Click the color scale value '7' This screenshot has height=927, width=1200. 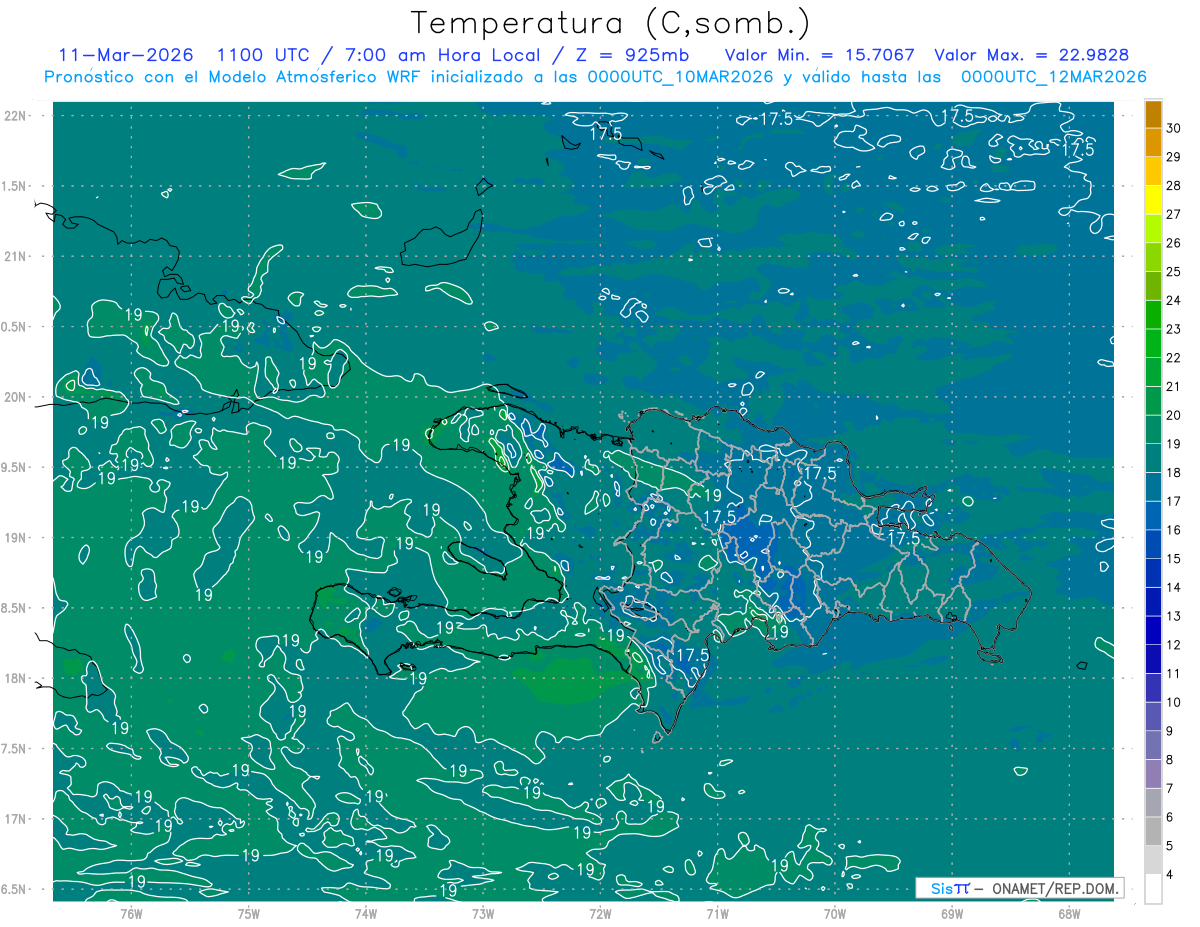1170,788
